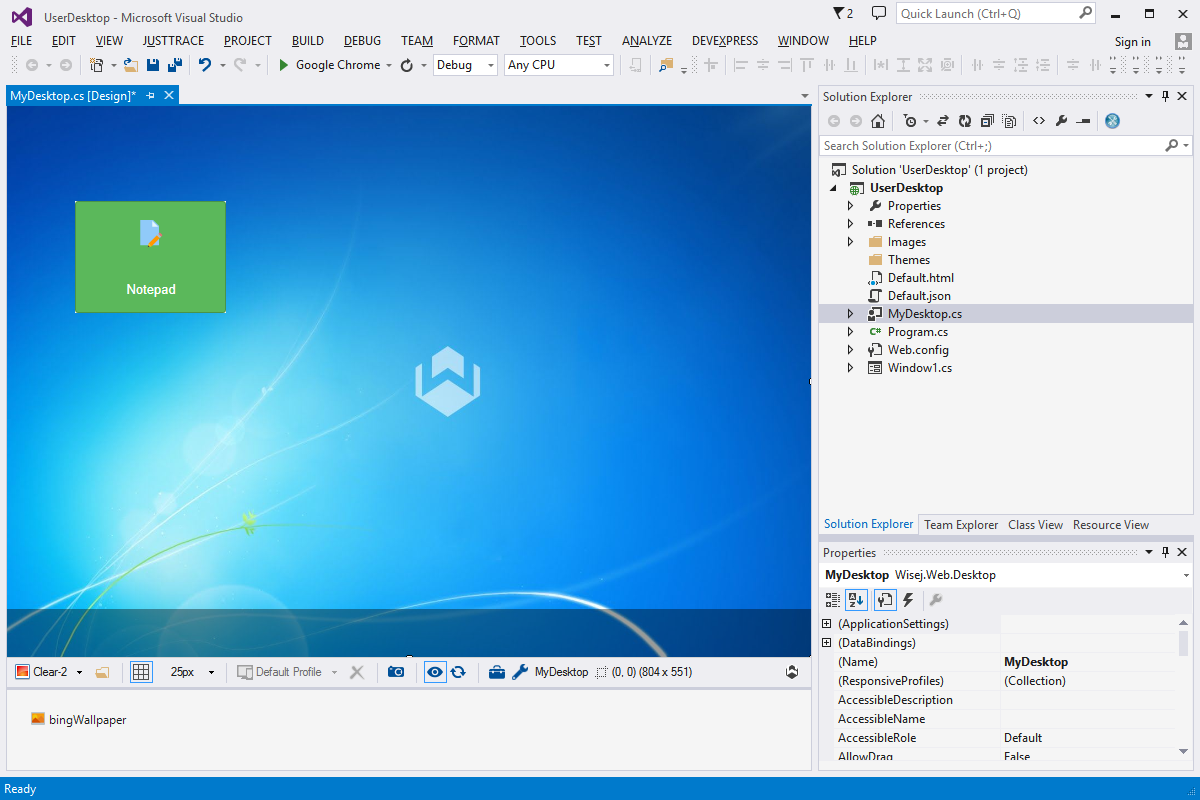Expand the (ApplicationSettings) property group

pos(827,624)
